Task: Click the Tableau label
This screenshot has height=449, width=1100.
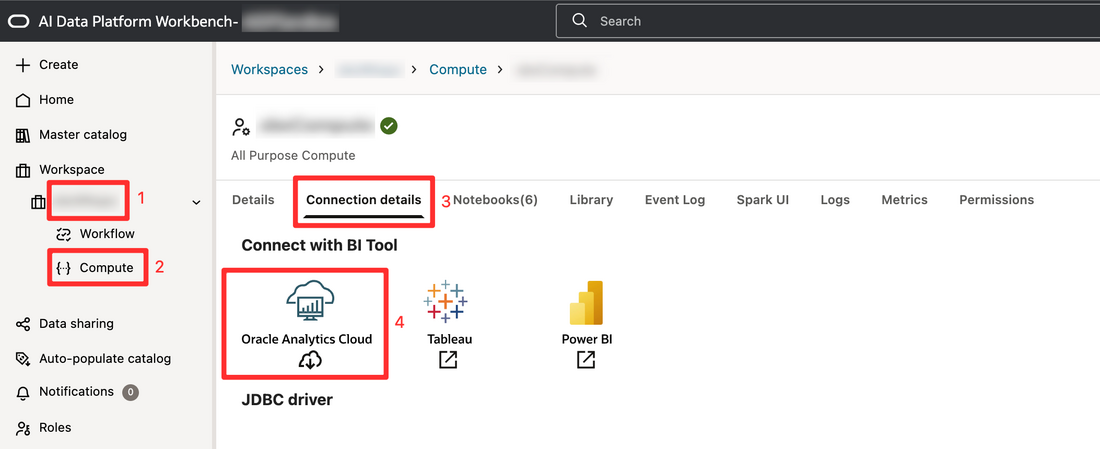Action: pyautogui.click(x=450, y=339)
